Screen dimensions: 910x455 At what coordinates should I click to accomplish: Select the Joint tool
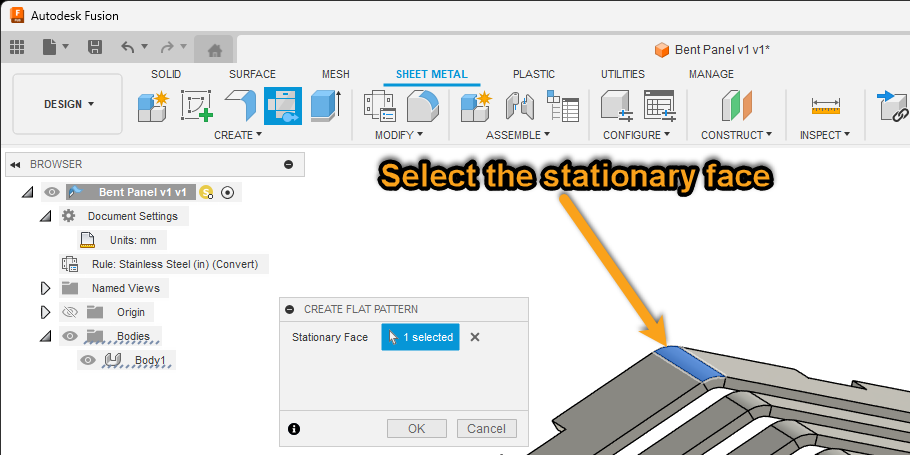[x=519, y=106]
